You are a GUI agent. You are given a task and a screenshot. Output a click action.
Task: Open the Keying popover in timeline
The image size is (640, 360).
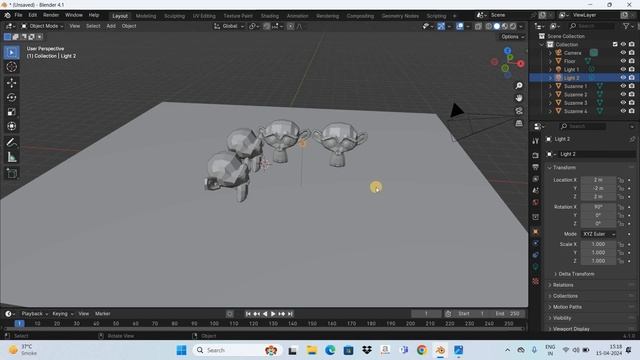coord(62,314)
